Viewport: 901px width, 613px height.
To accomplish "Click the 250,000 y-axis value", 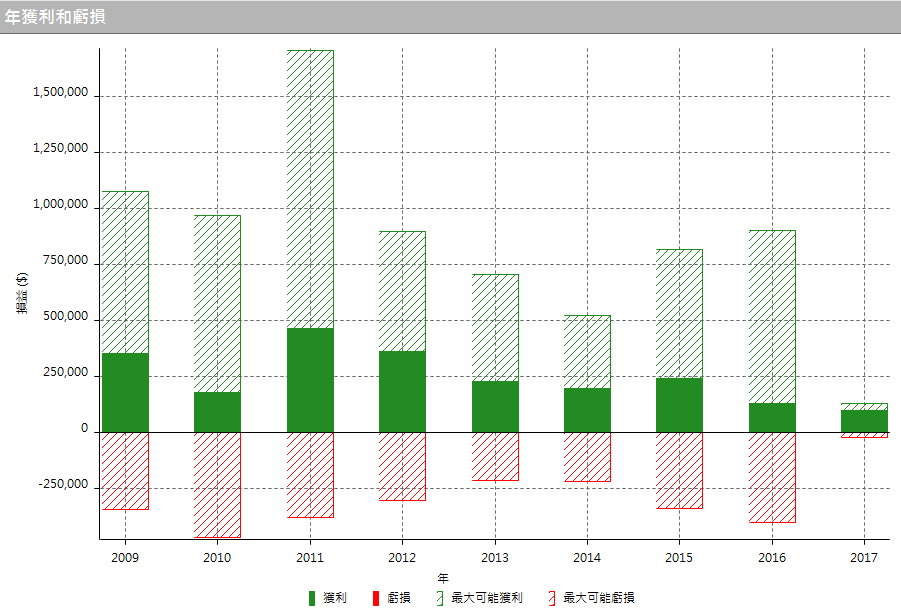I will click(66, 372).
